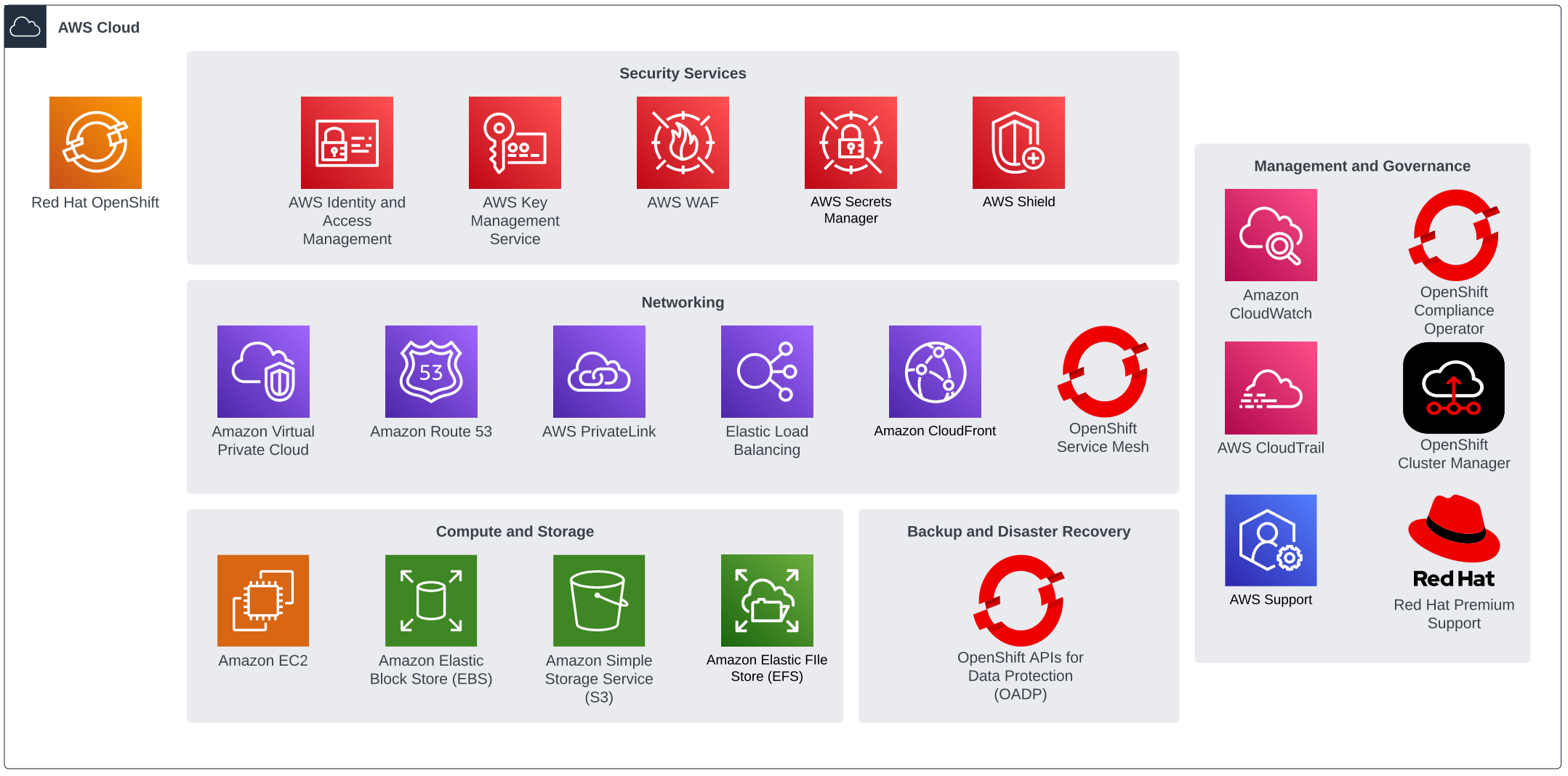
Task: Select the Amazon Route 53 icon
Action: pyautogui.click(x=431, y=371)
